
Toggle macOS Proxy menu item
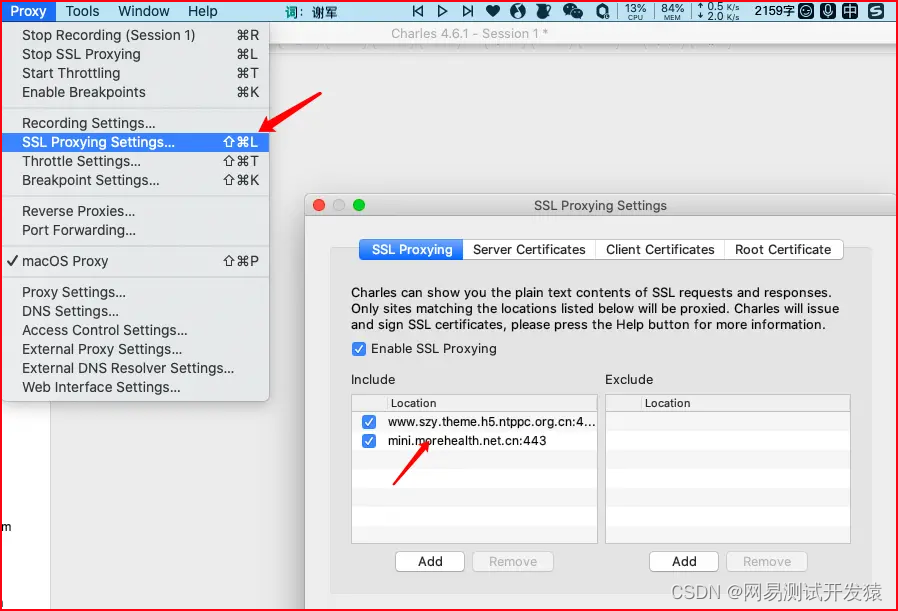click(x=135, y=261)
